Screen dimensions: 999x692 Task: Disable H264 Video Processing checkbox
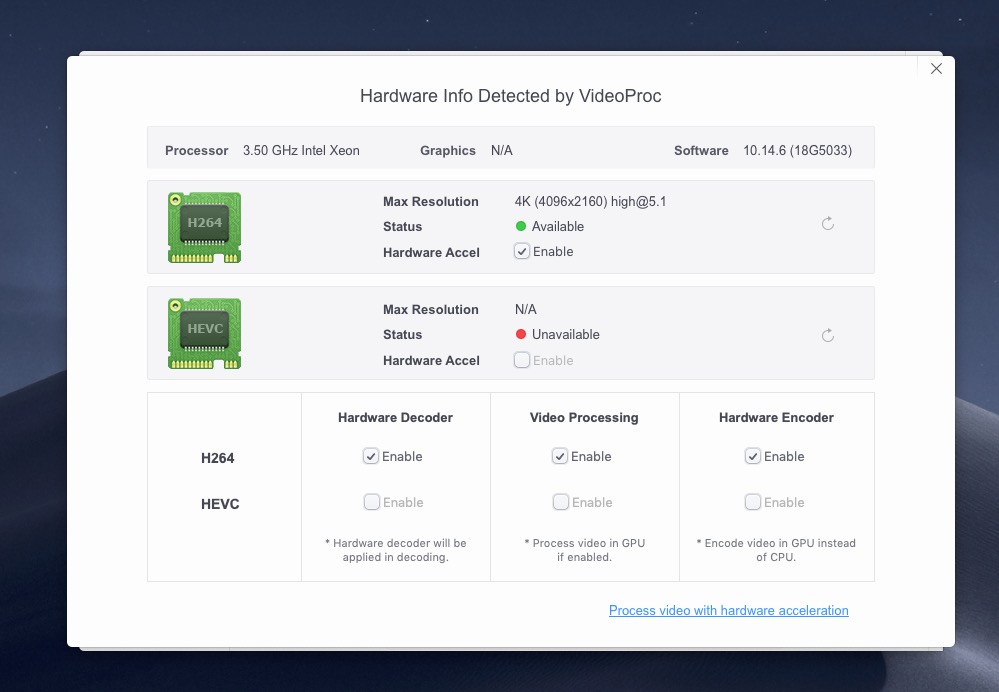(x=559, y=456)
